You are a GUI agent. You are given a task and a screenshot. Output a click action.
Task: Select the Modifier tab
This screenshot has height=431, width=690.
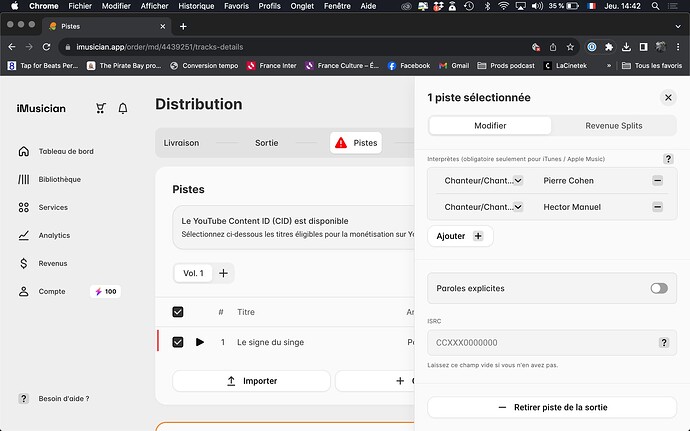[x=490, y=125]
